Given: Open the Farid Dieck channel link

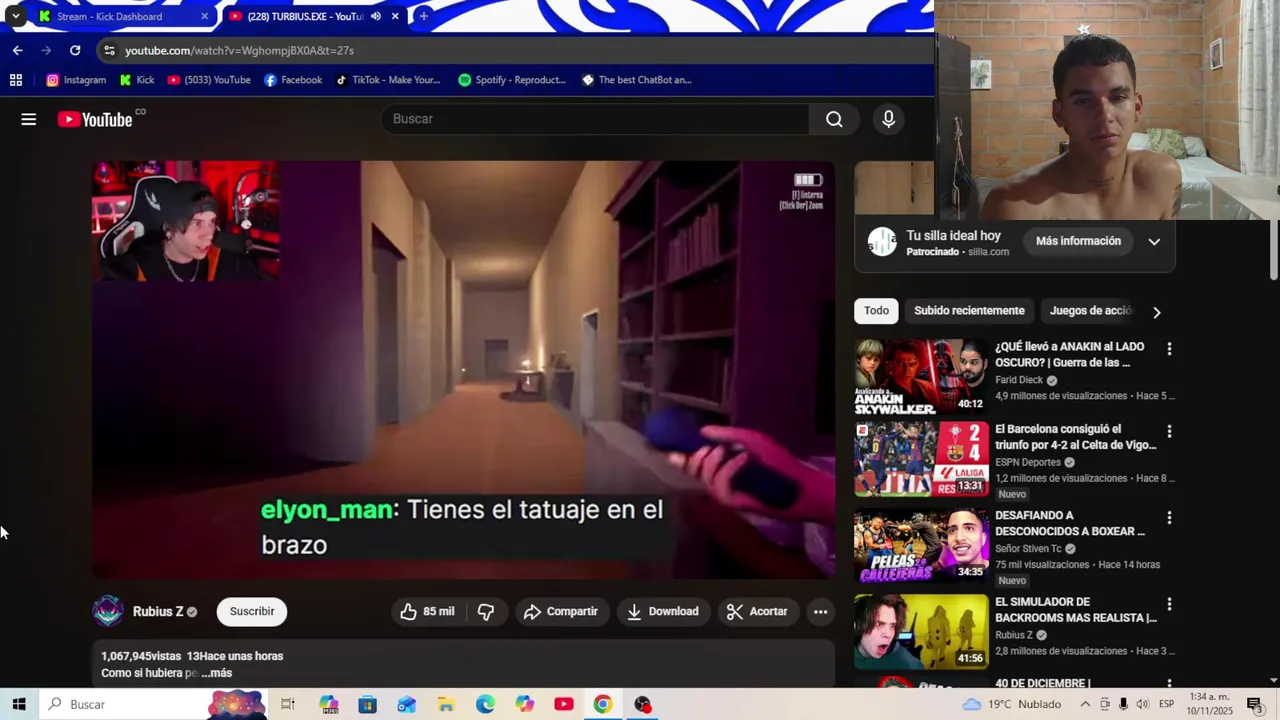Looking at the screenshot, I should pyautogui.click(x=1019, y=380).
